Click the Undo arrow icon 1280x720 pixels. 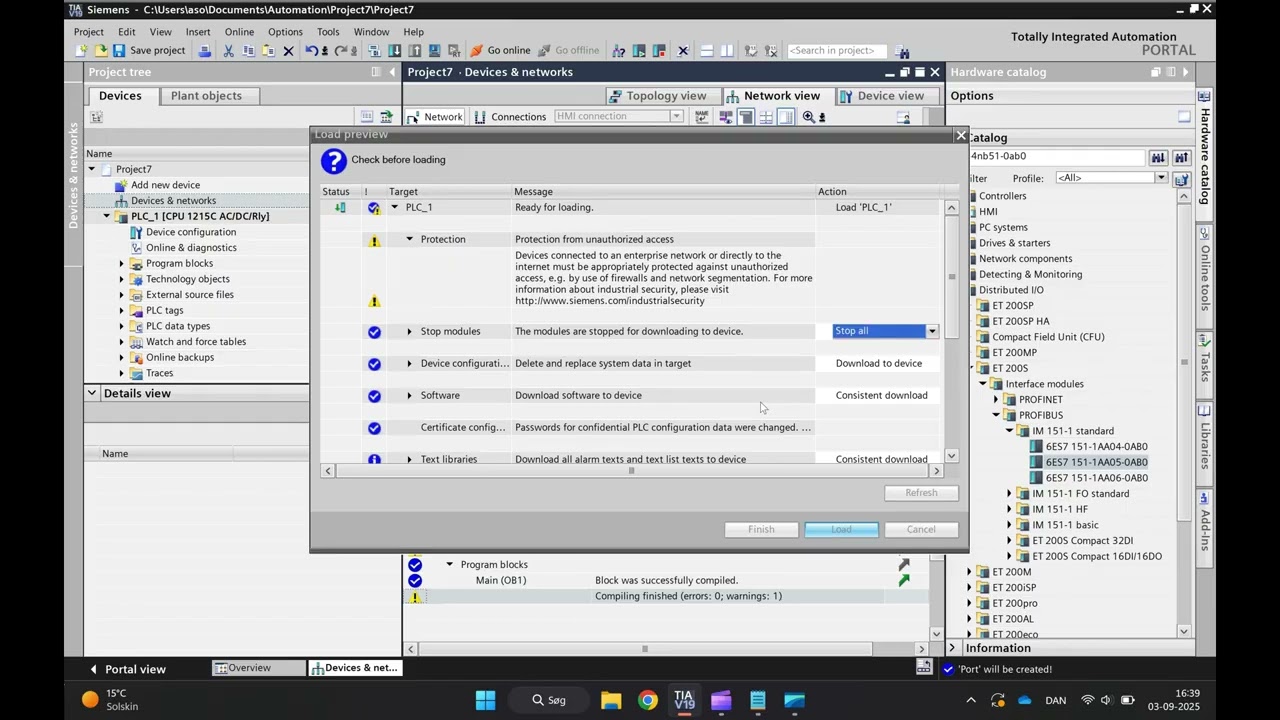[312, 51]
